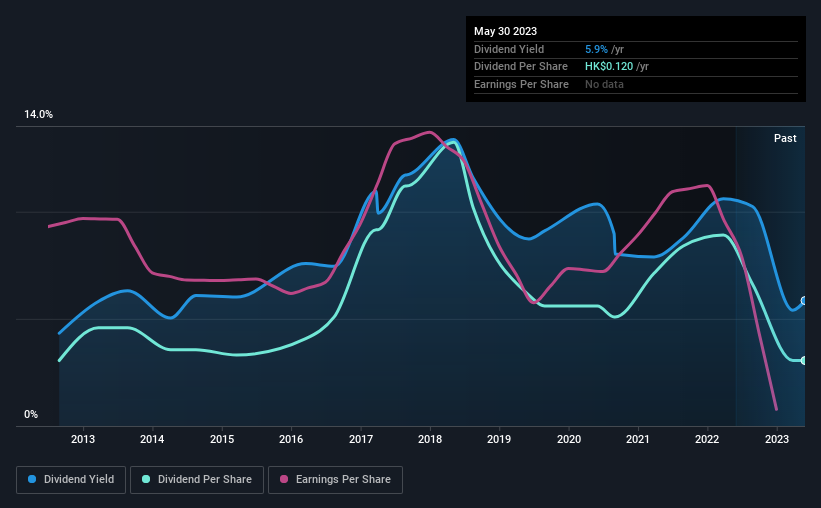This screenshot has width=821, height=508.
Task: Jump to the 2023 axis label
Action: [x=777, y=439]
